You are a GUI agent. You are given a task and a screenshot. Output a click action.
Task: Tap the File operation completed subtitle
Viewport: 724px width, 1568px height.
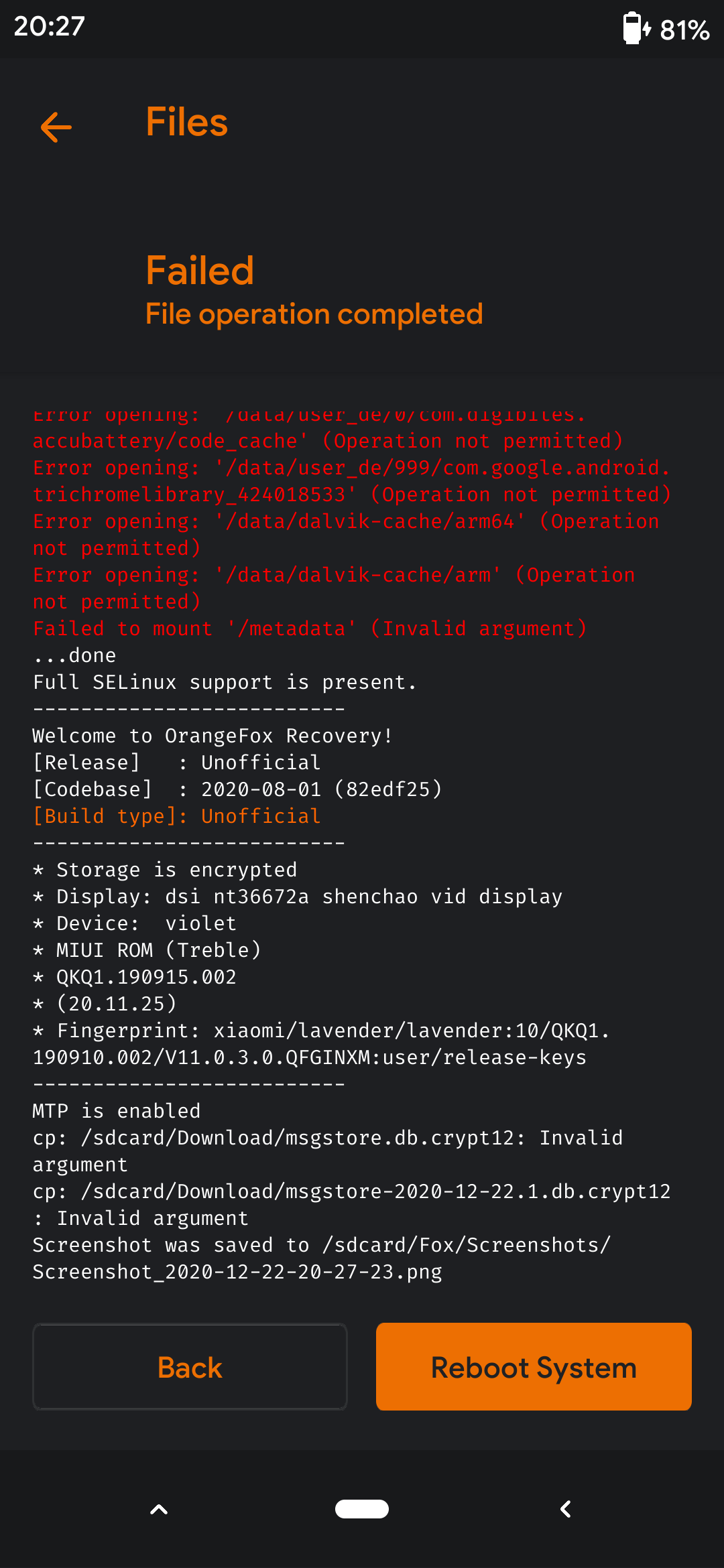coord(314,314)
